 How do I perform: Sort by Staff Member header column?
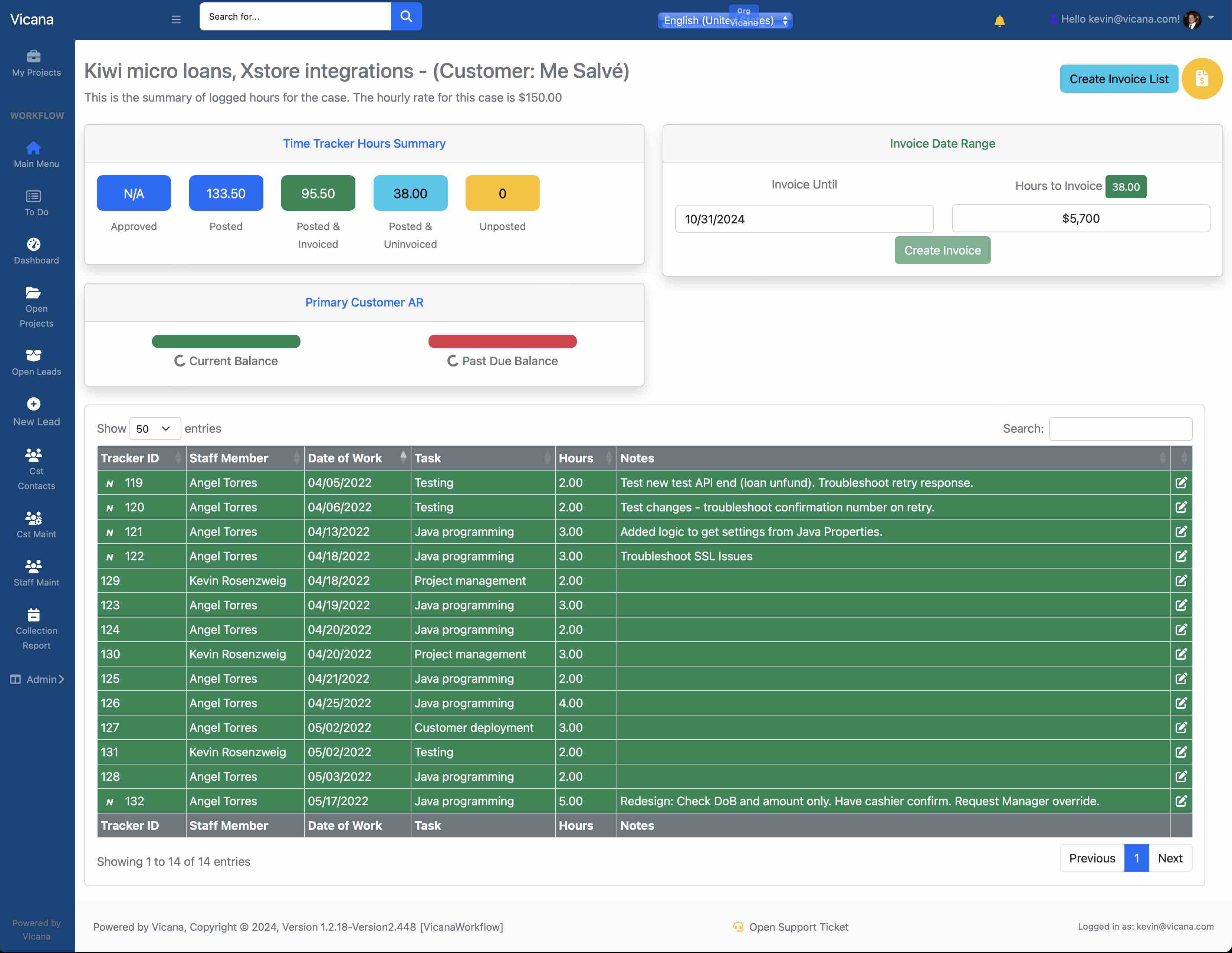click(x=245, y=458)
